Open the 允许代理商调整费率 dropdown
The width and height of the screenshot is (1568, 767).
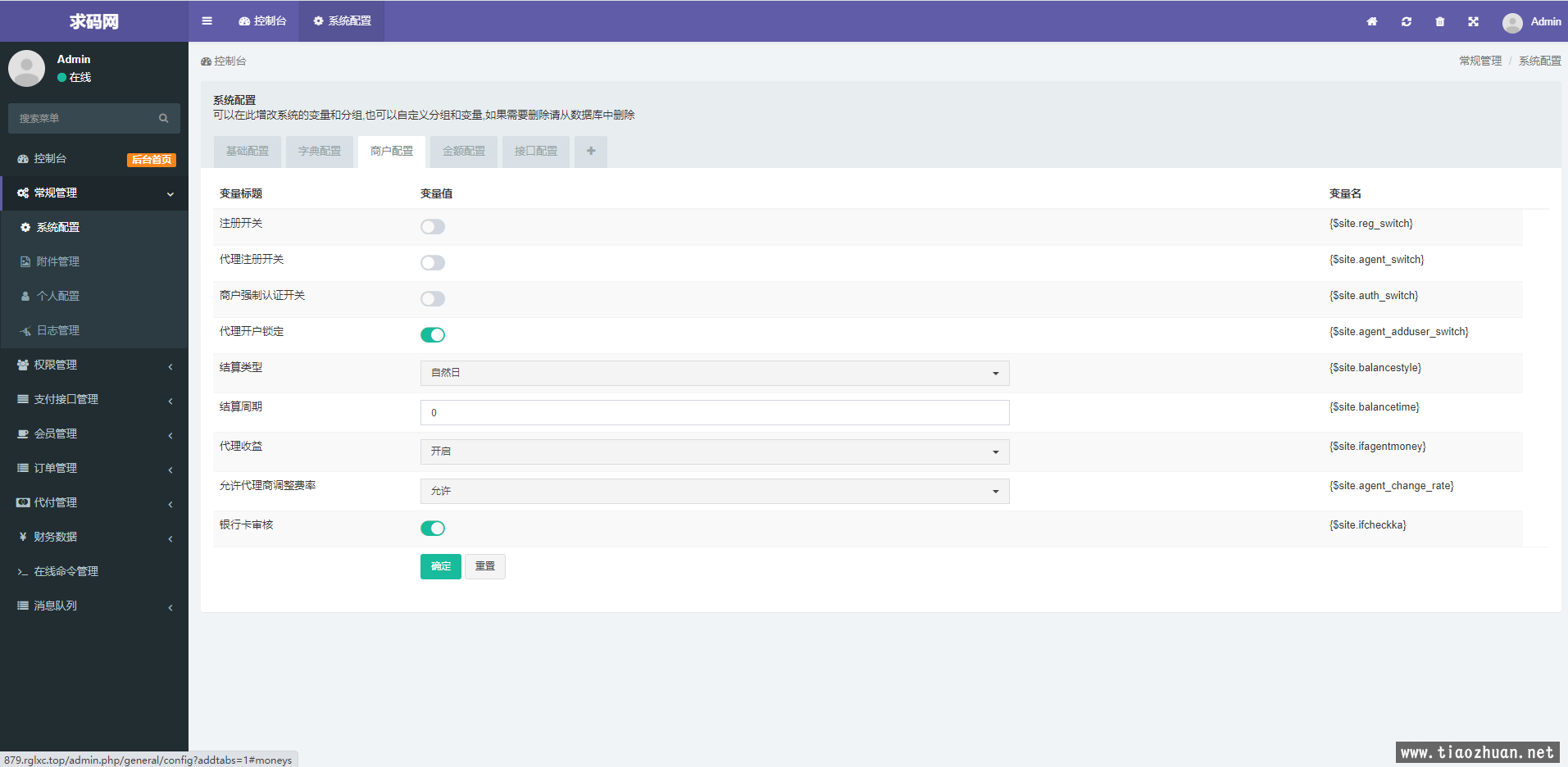point(715,491)
